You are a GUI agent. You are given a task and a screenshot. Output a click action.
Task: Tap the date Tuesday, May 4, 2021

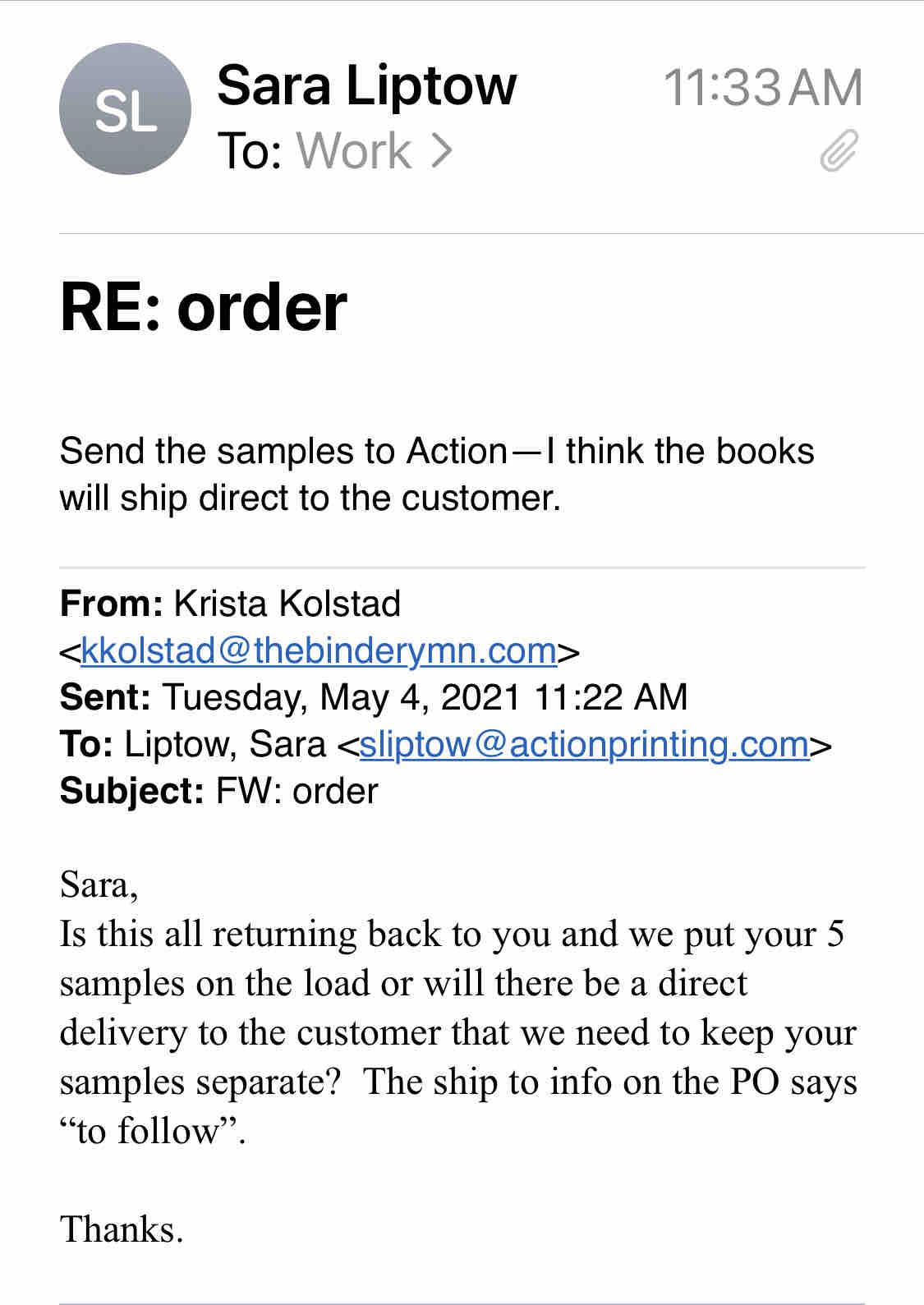[x=342, y=698]
